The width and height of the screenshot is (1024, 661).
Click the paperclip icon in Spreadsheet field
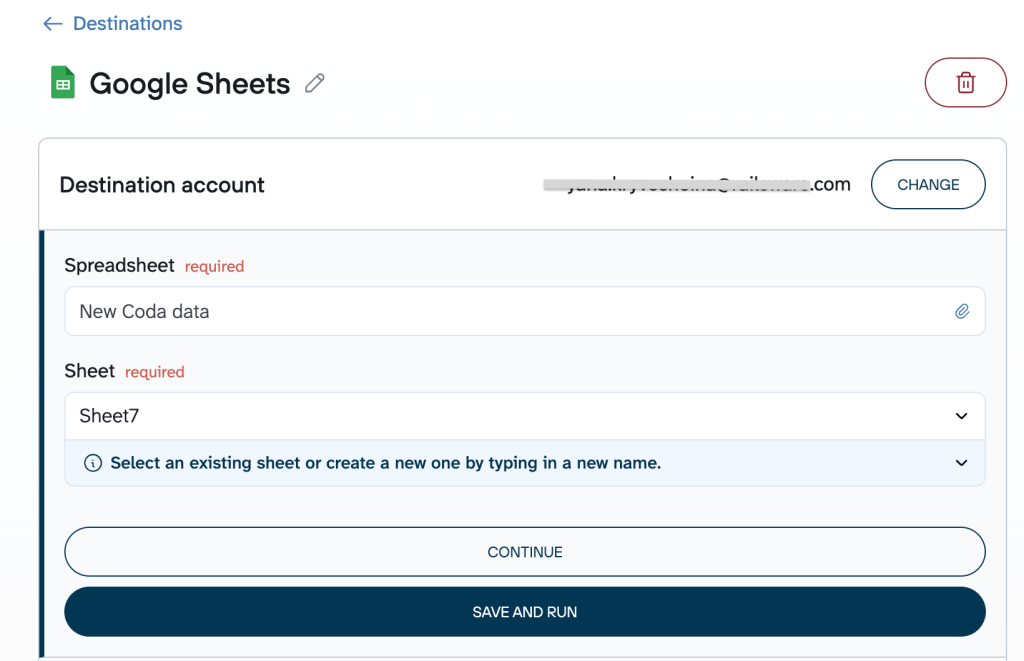pos(961,311)
